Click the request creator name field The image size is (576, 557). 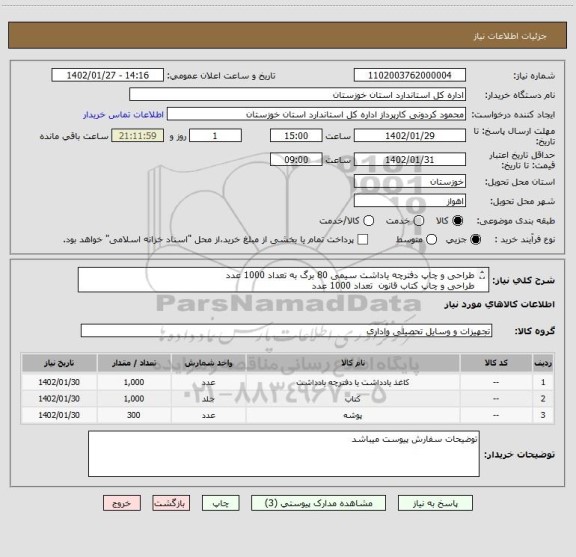316,114
